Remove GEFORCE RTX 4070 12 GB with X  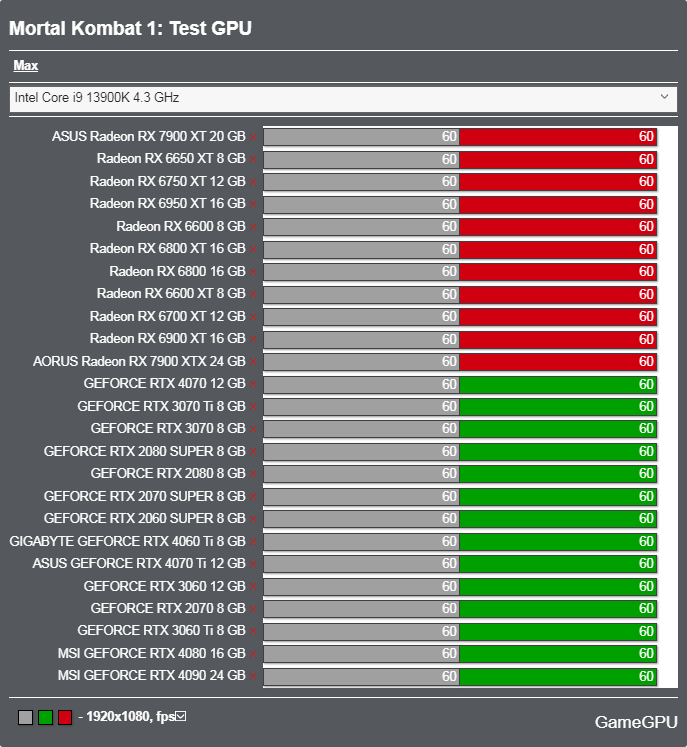pos(253,384)
